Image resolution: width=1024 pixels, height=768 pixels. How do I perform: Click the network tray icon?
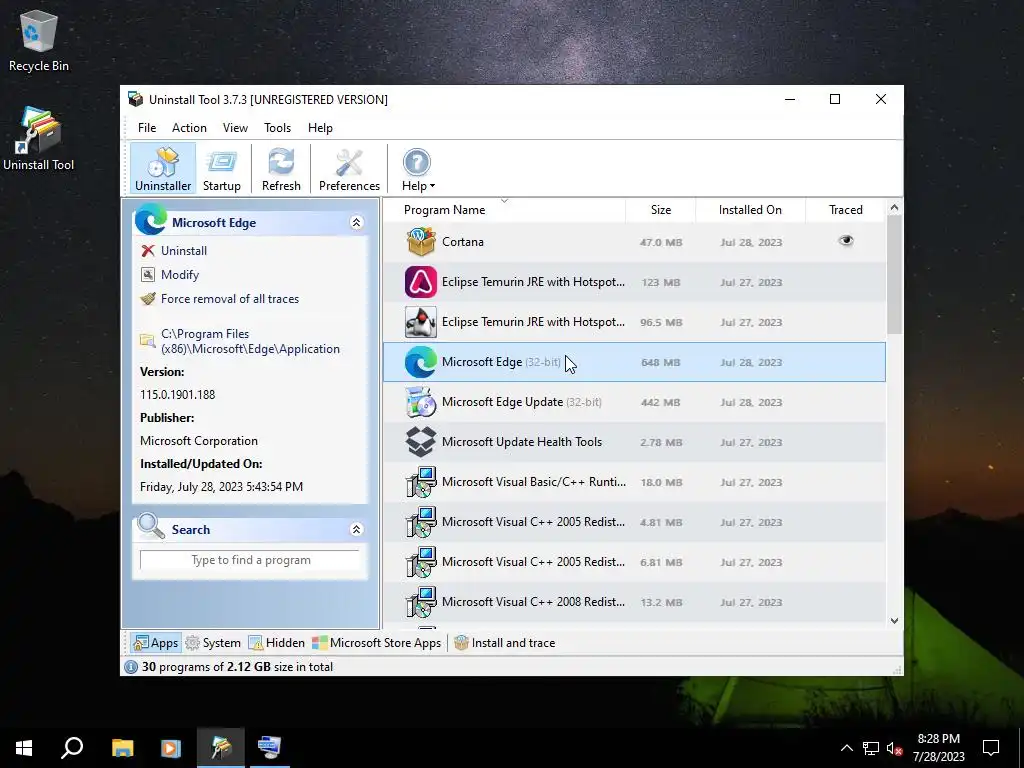coord(871,748)
